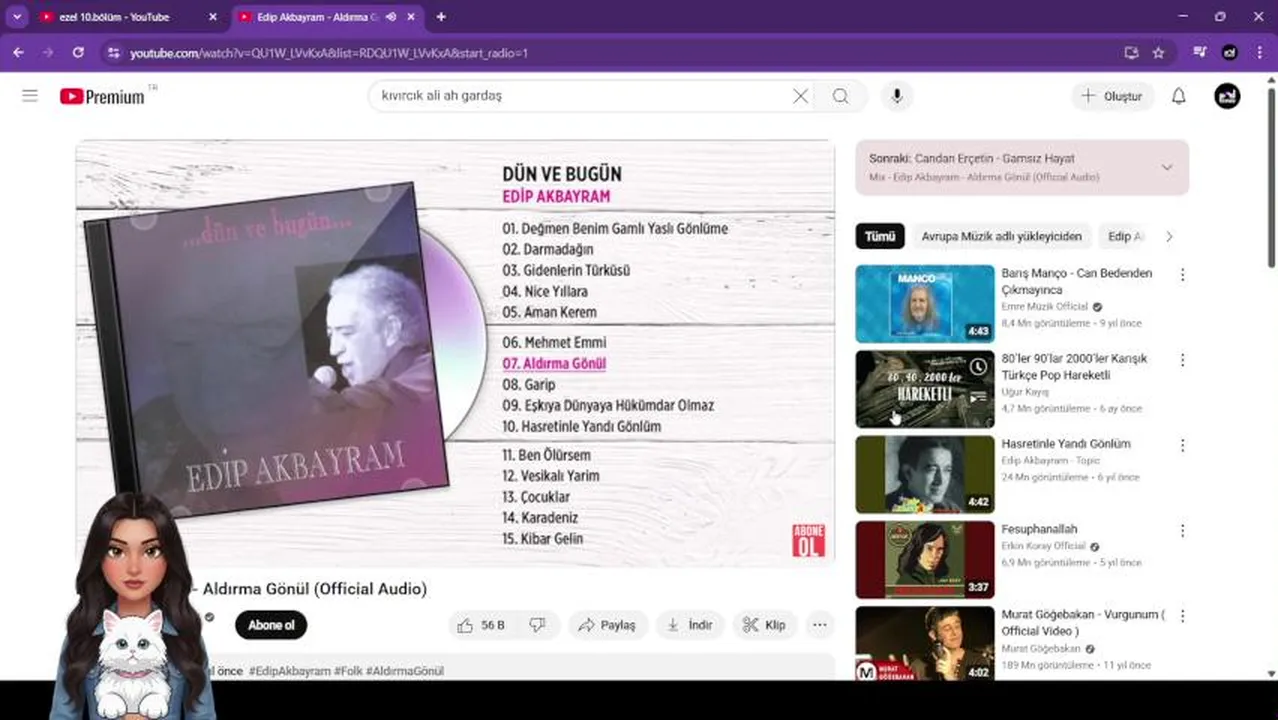Add 80'ler 90'lar video to Watch later
Image resolution: width=1278 pixels, height=720 pixels.
[978, 368]
